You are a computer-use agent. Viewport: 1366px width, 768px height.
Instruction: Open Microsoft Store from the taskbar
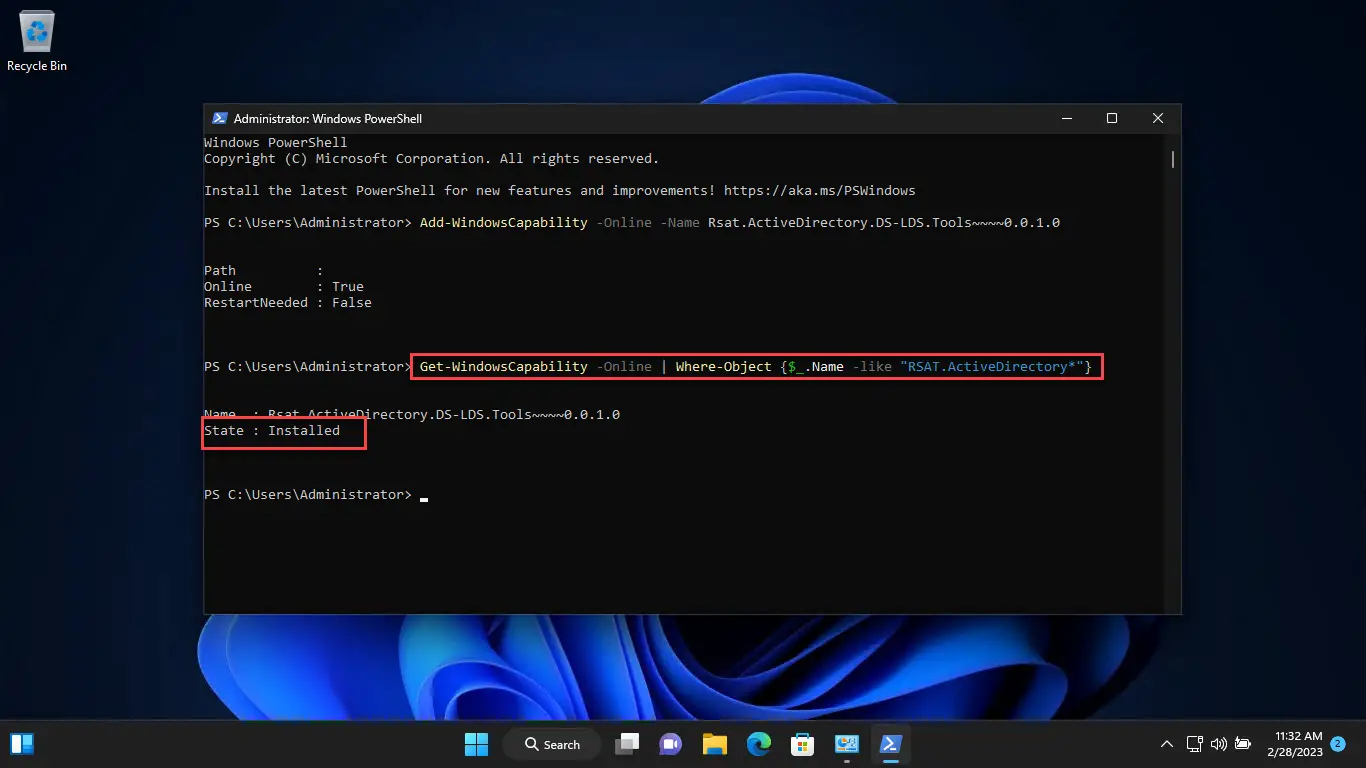[x=802, y=744]
